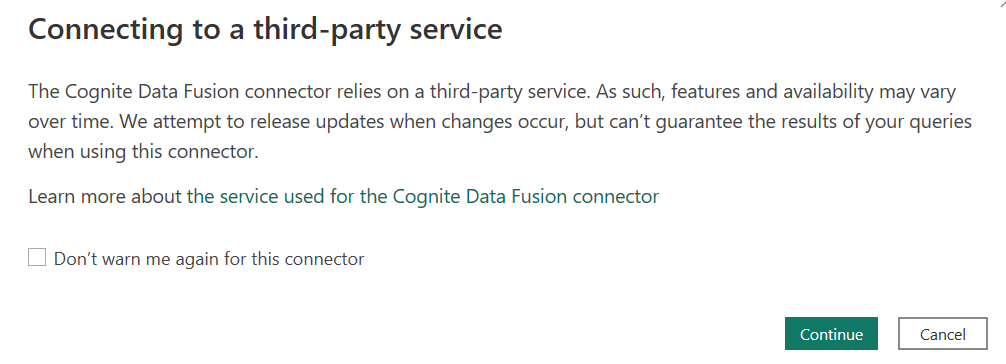This screenshot has height=364, width=1006.
Task: Tick the Don't warn me again checkbox
Action: (37, 258)
